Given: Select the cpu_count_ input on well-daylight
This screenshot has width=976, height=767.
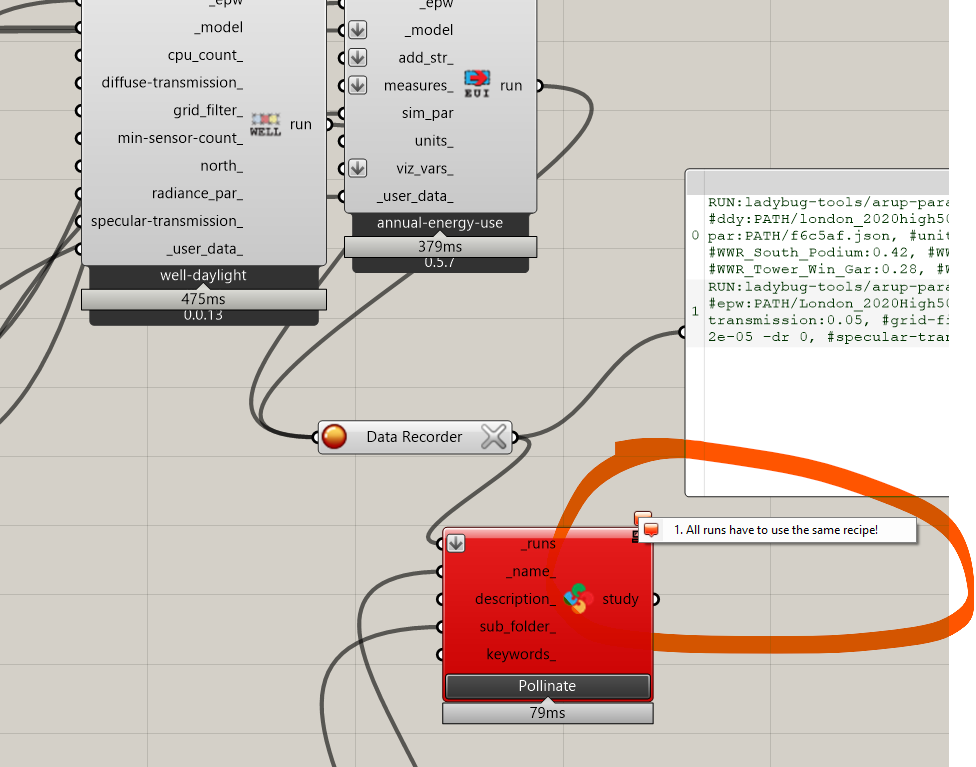Looking at the screenshot, I should 205,55.
